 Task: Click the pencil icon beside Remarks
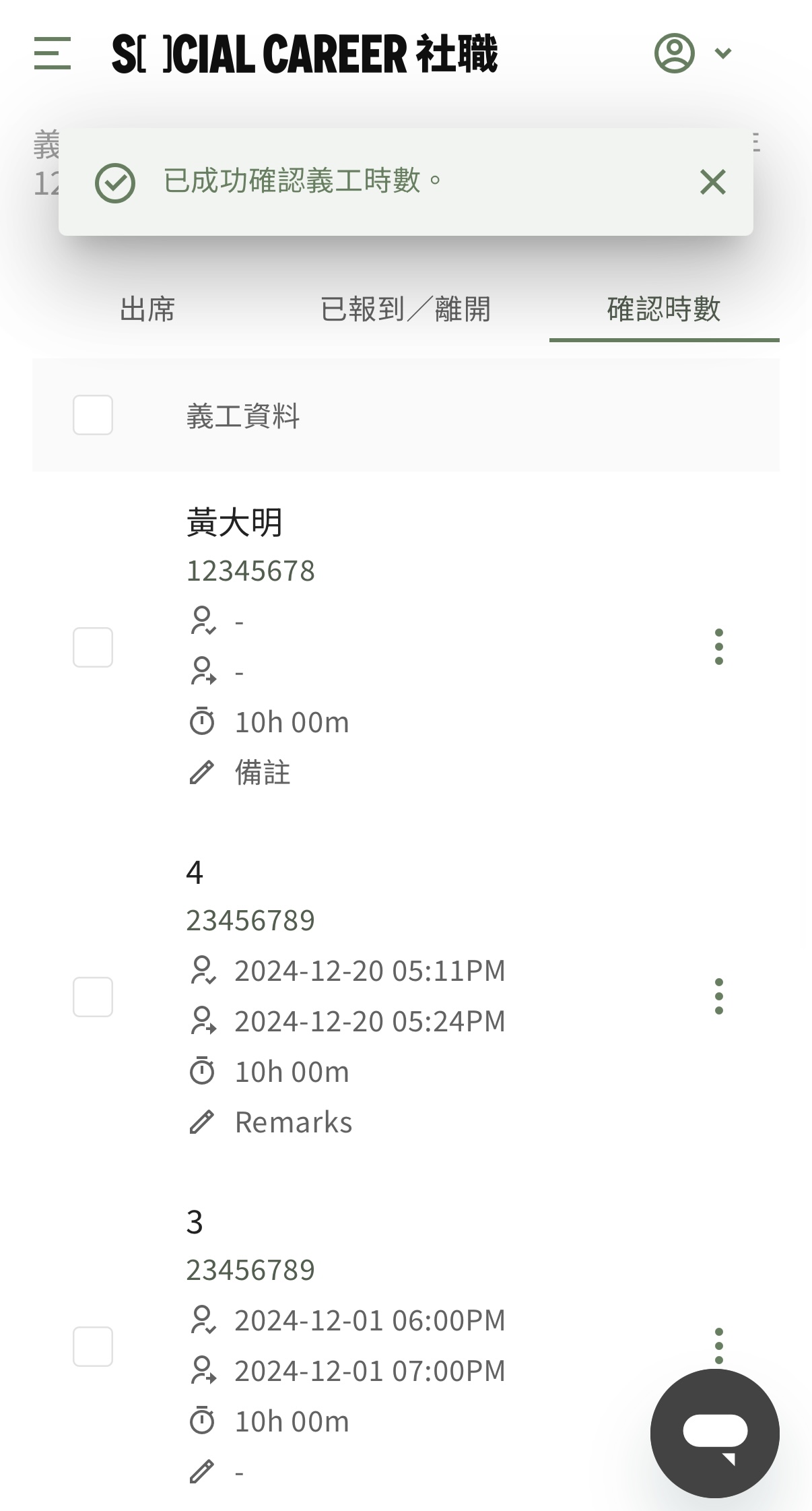[201, 1122]
